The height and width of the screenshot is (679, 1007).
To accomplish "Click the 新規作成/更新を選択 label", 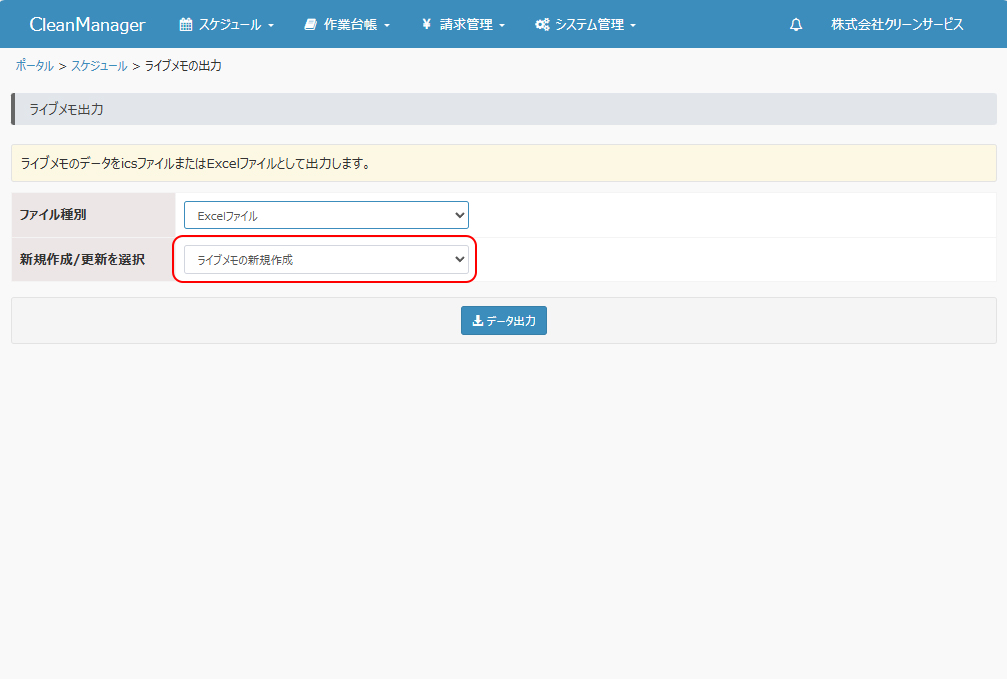I will pyautogui.click(x=82, y=259).
